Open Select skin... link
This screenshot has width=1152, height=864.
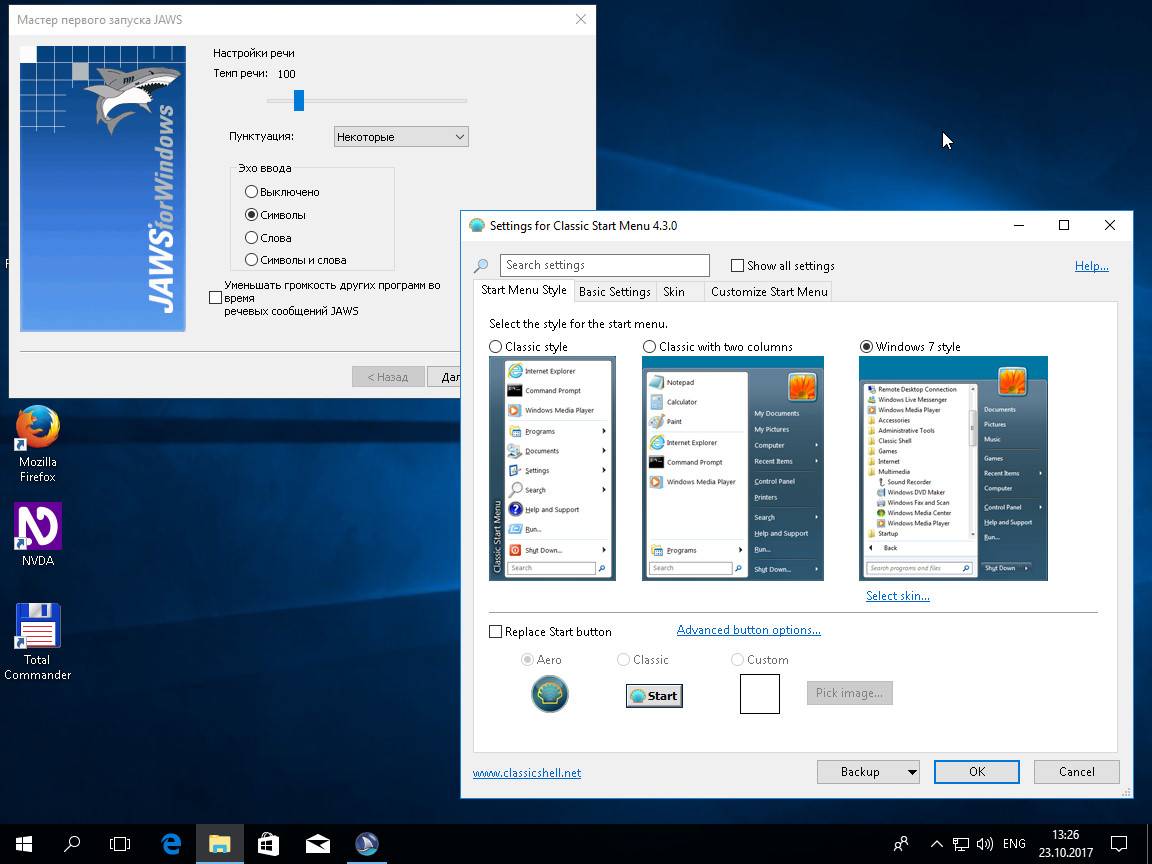(x=898, y=596)
